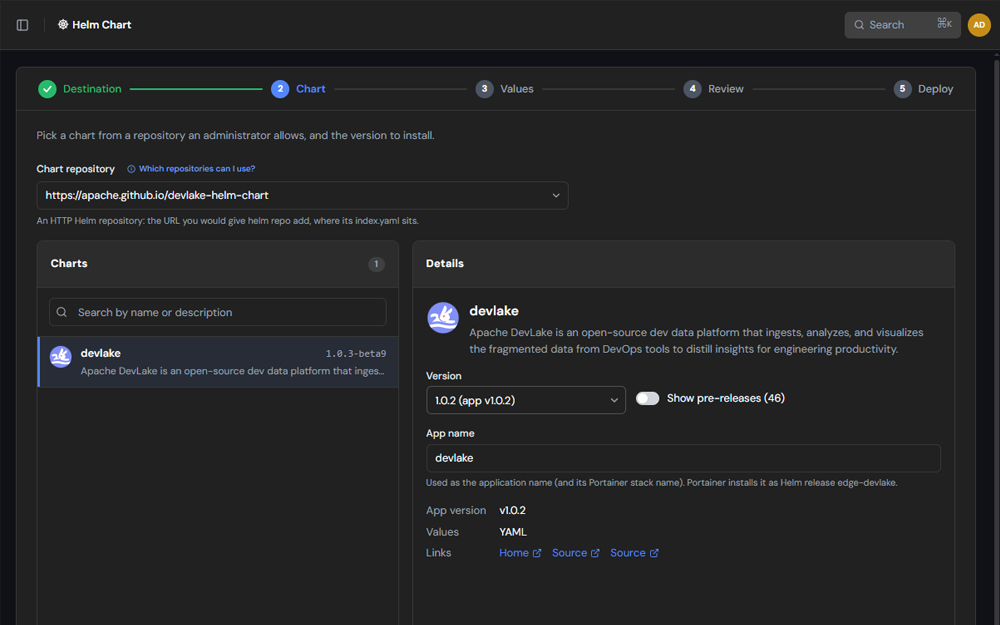Select the devlake chart row
Image resolution: width=1000 pixels, height=625 pixels.
[x=218, y=362]
